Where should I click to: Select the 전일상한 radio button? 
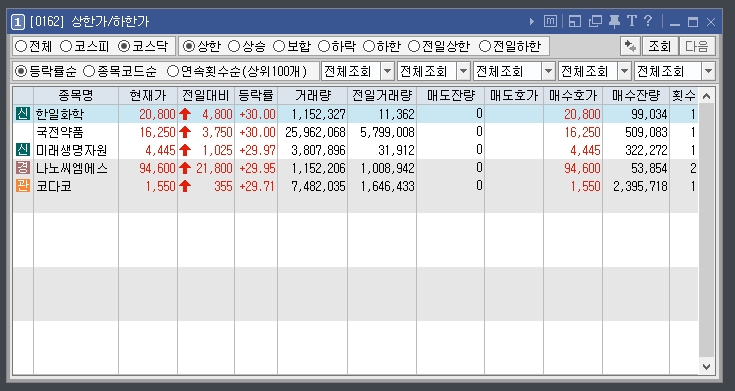pos(414,46)
